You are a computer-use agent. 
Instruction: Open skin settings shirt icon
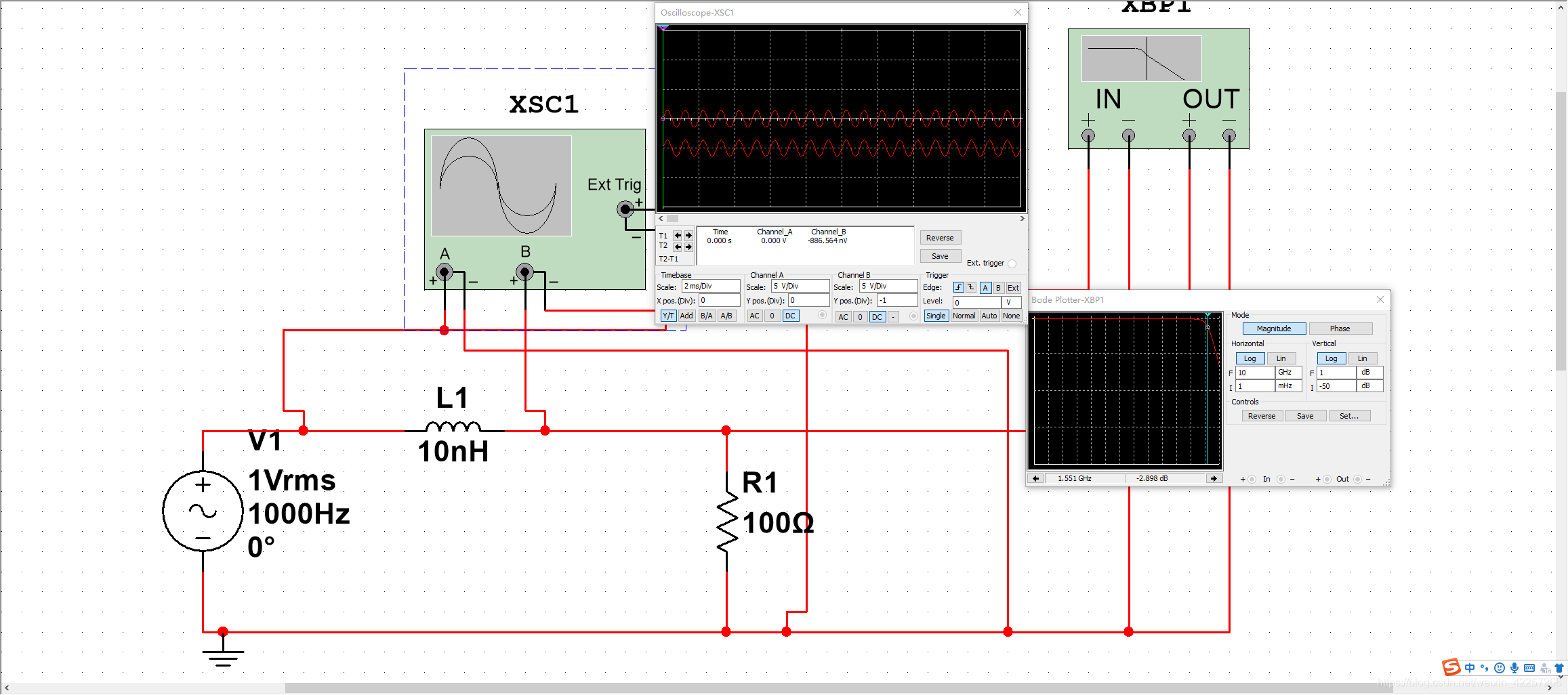point(1559,668)
